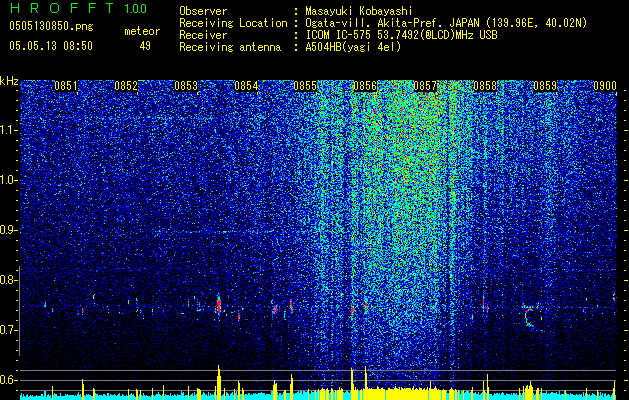Click the curved green echo trace below 0859
The width and height of the screenshot is (629, 400).
point(530,316)
